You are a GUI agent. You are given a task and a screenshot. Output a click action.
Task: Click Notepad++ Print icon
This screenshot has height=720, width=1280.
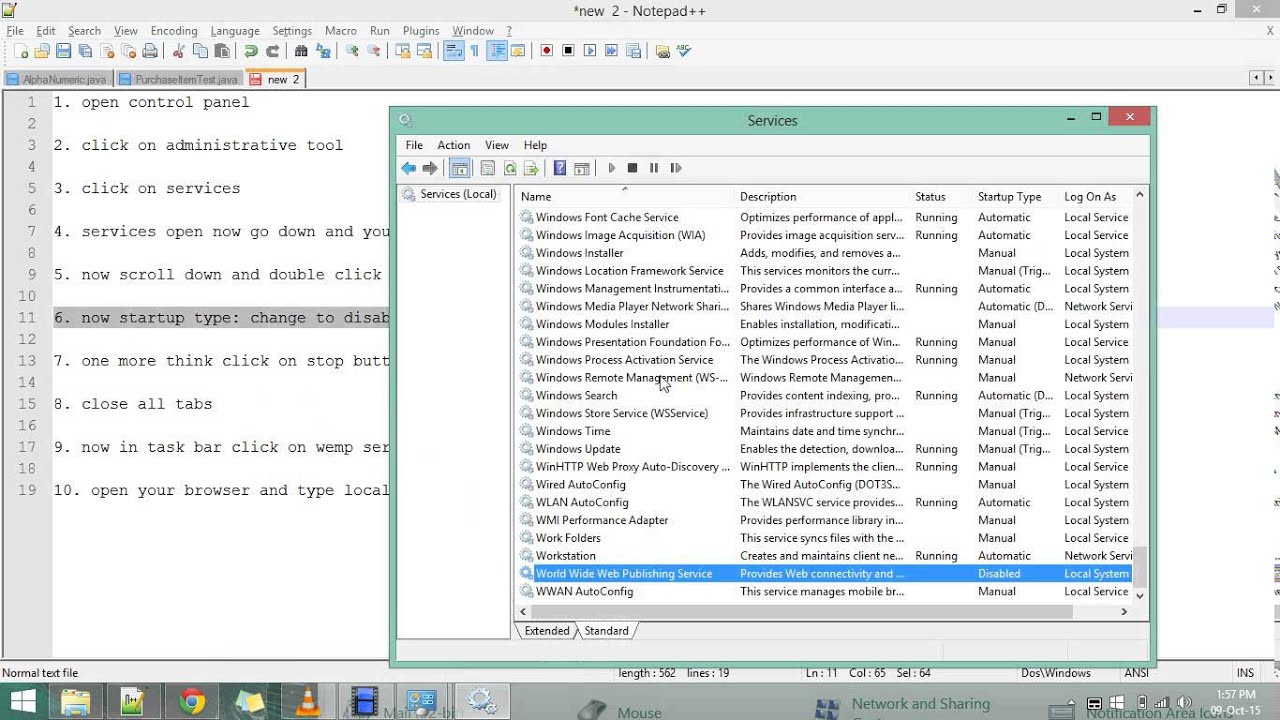click(149, 51)
